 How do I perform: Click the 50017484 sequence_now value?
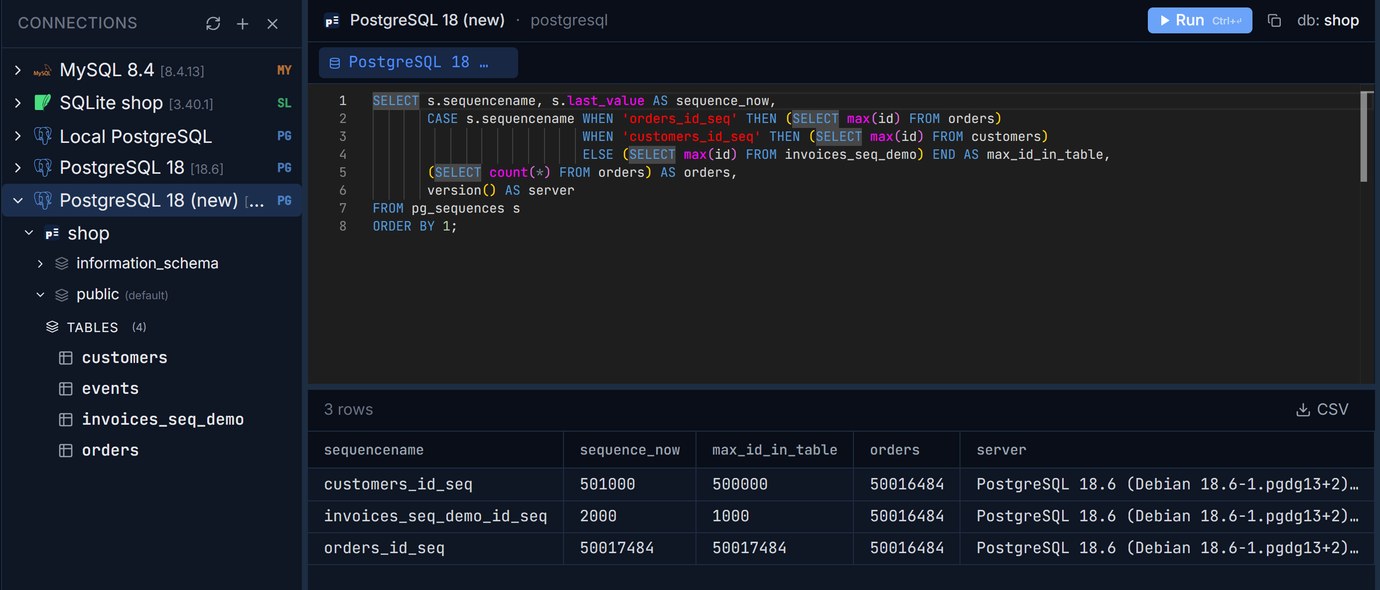[617, 548]
